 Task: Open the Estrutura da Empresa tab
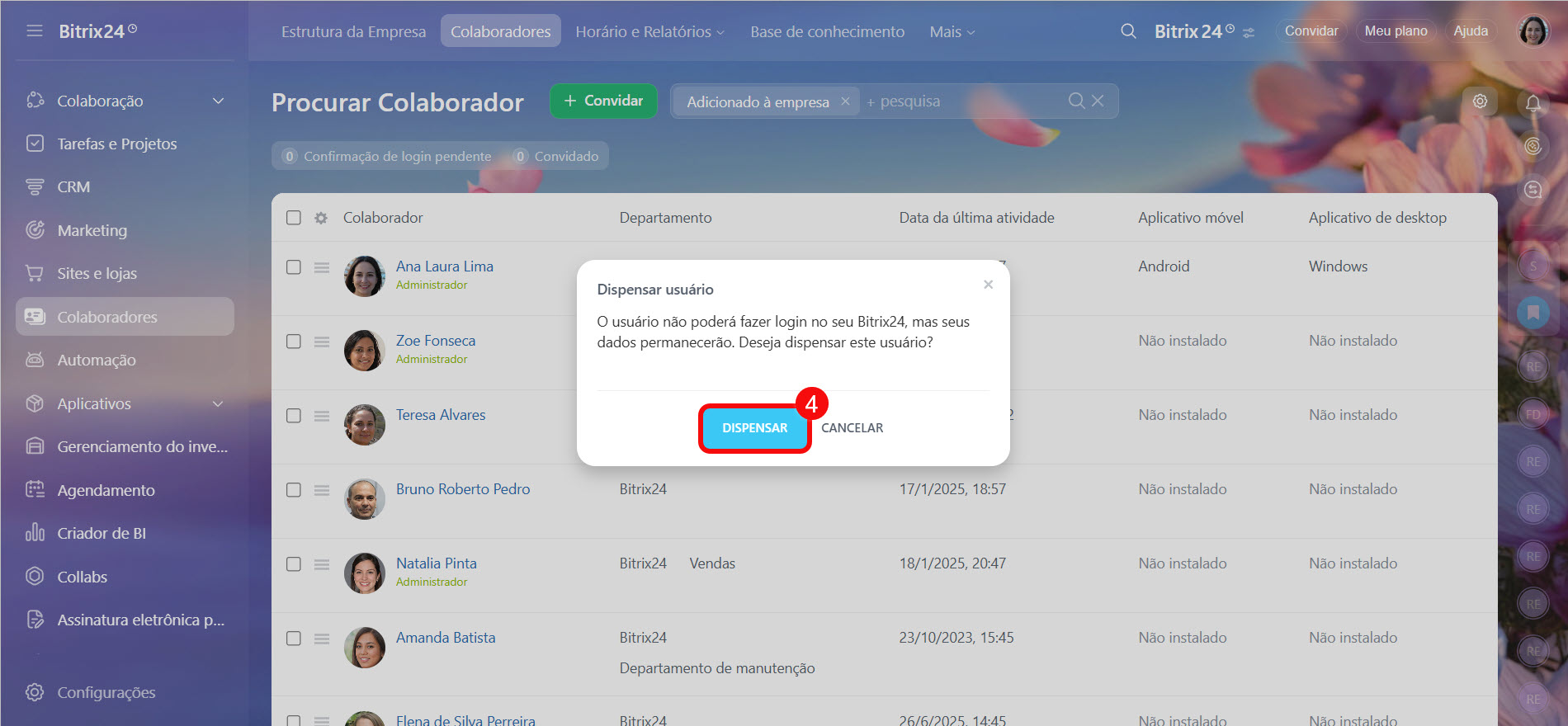pos(353,31)
